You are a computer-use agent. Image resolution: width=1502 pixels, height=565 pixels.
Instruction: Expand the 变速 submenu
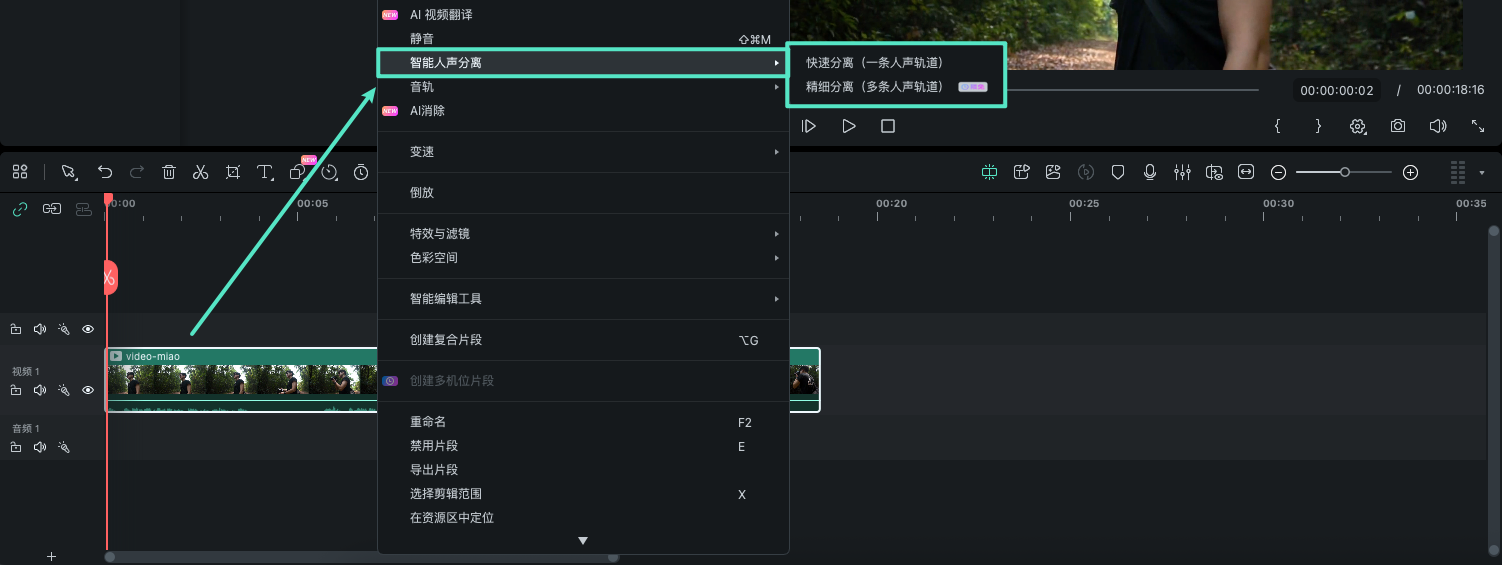point(582,152)
